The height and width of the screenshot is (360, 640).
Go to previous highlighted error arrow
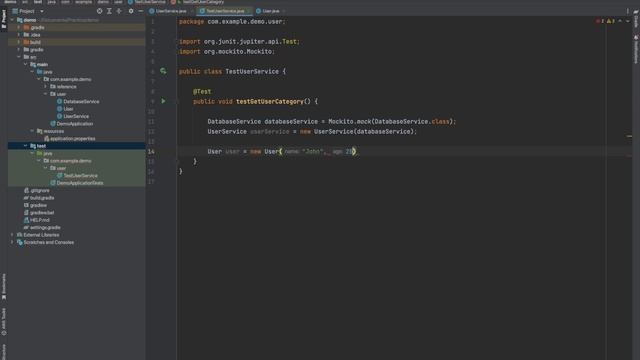(620, 21)
